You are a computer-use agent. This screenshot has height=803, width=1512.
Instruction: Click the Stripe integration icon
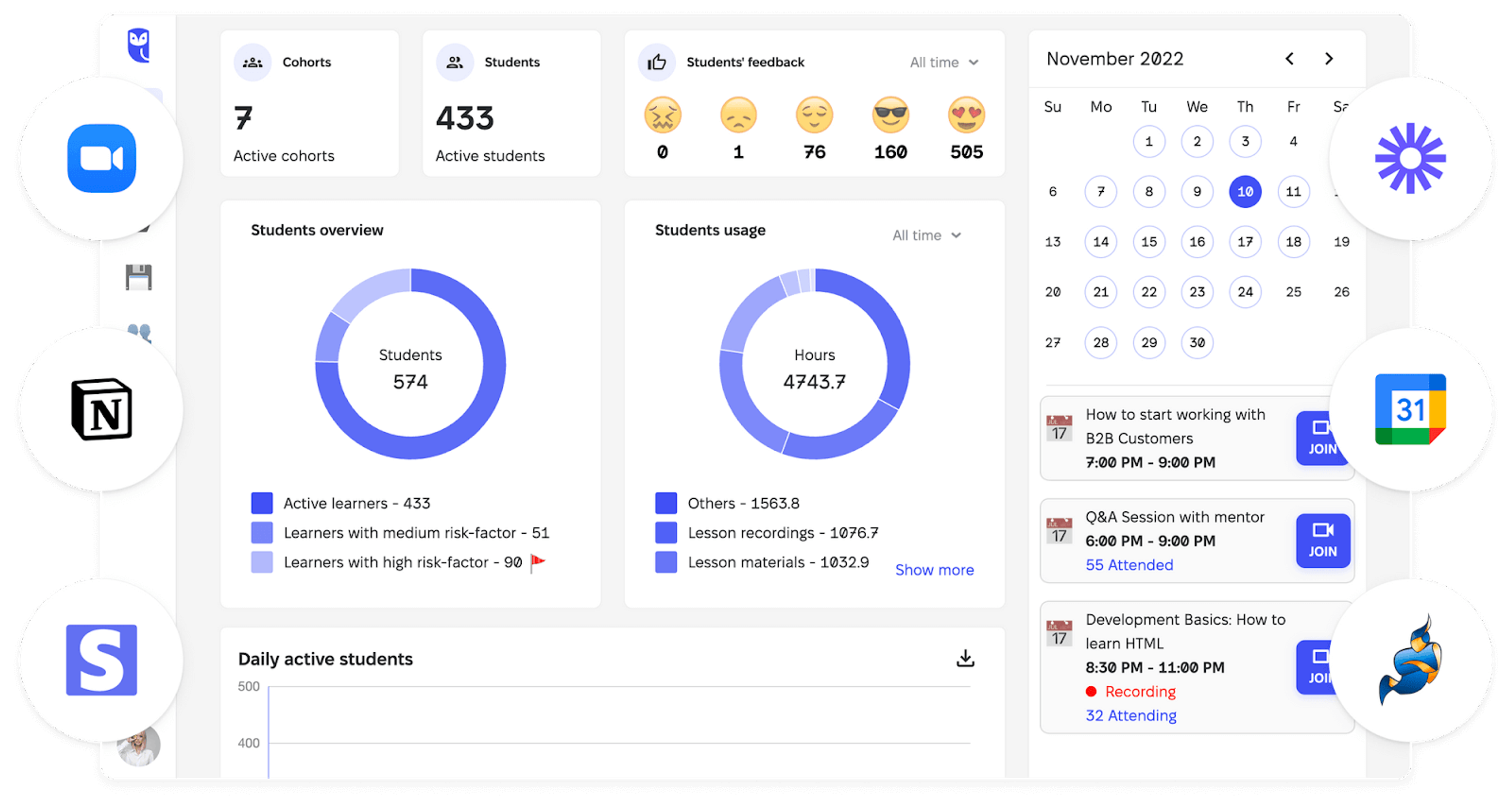[102, 660]
